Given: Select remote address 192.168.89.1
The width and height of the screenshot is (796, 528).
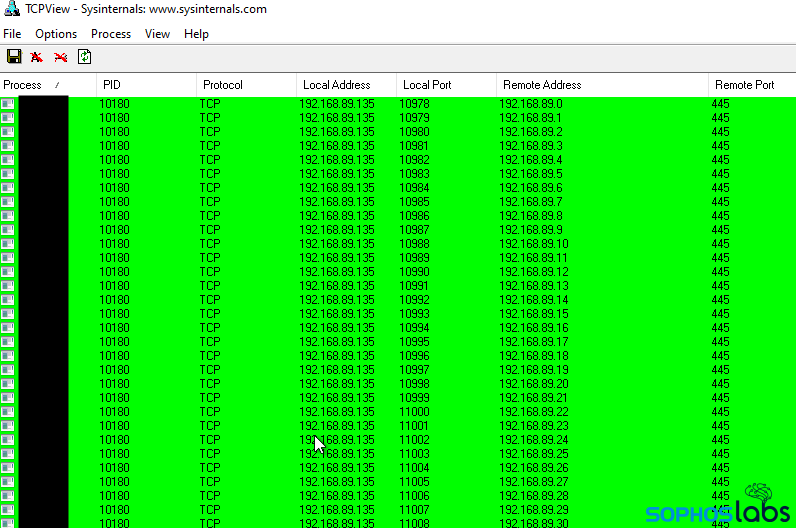Looking at the screenshot, I should (530, 118).
